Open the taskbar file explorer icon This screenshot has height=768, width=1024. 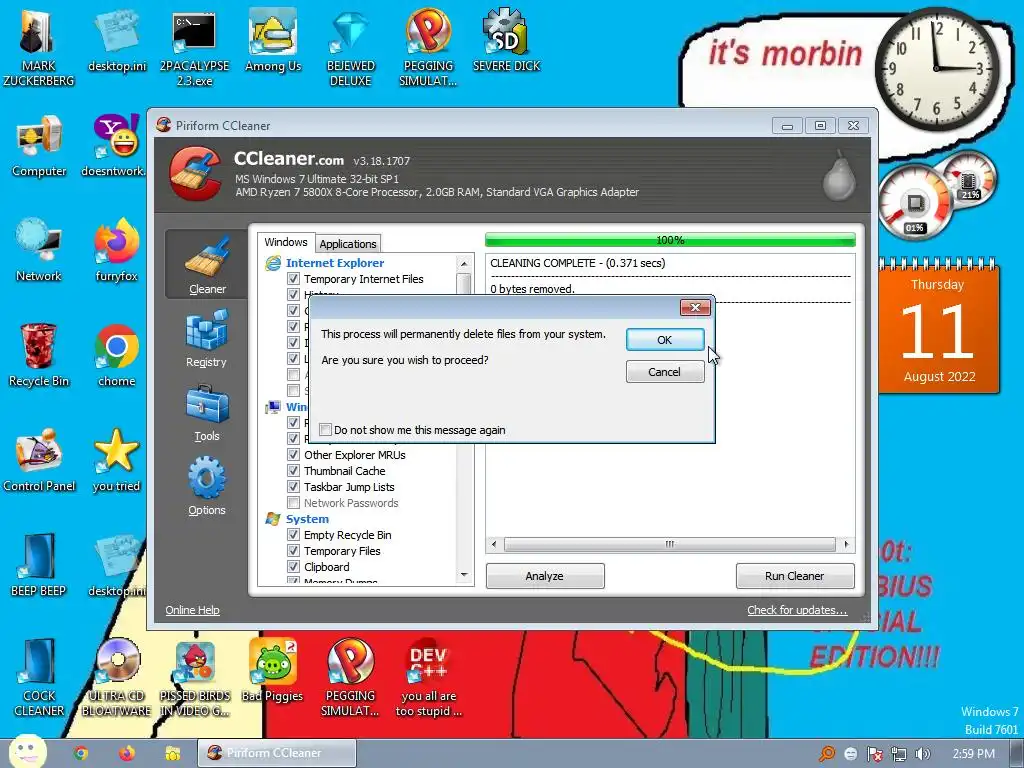[x=172, y=753]
